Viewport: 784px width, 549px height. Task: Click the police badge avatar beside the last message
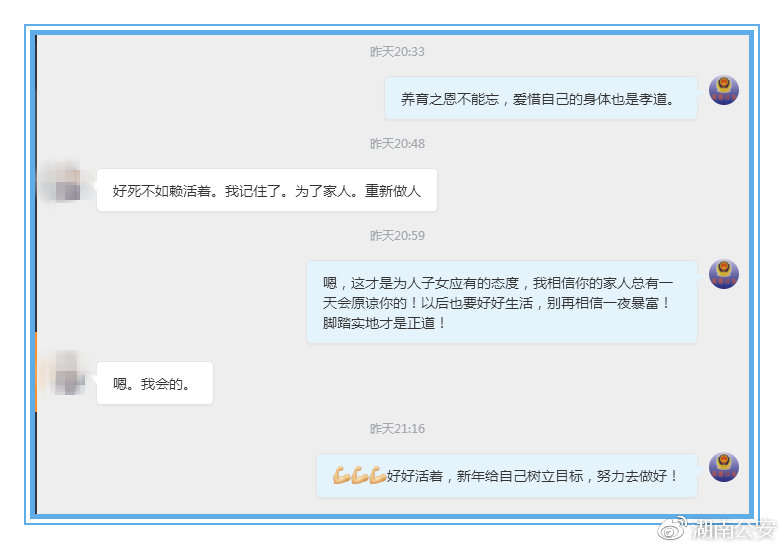point(724,467)
